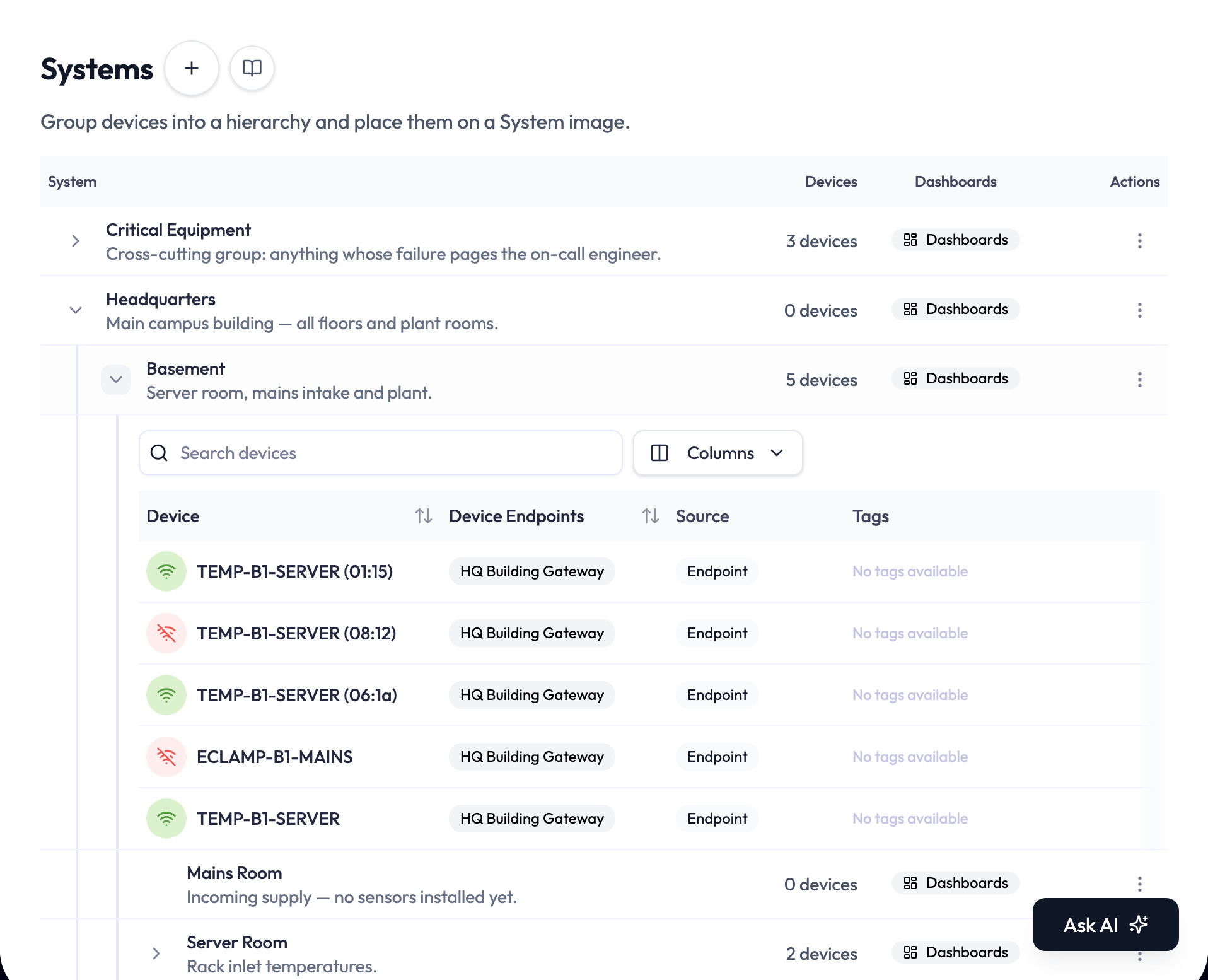Click HQ Building Gateway chip for ECLAMP-B1-MAINS
This screenshot has width=1208, height=980.
531,757
